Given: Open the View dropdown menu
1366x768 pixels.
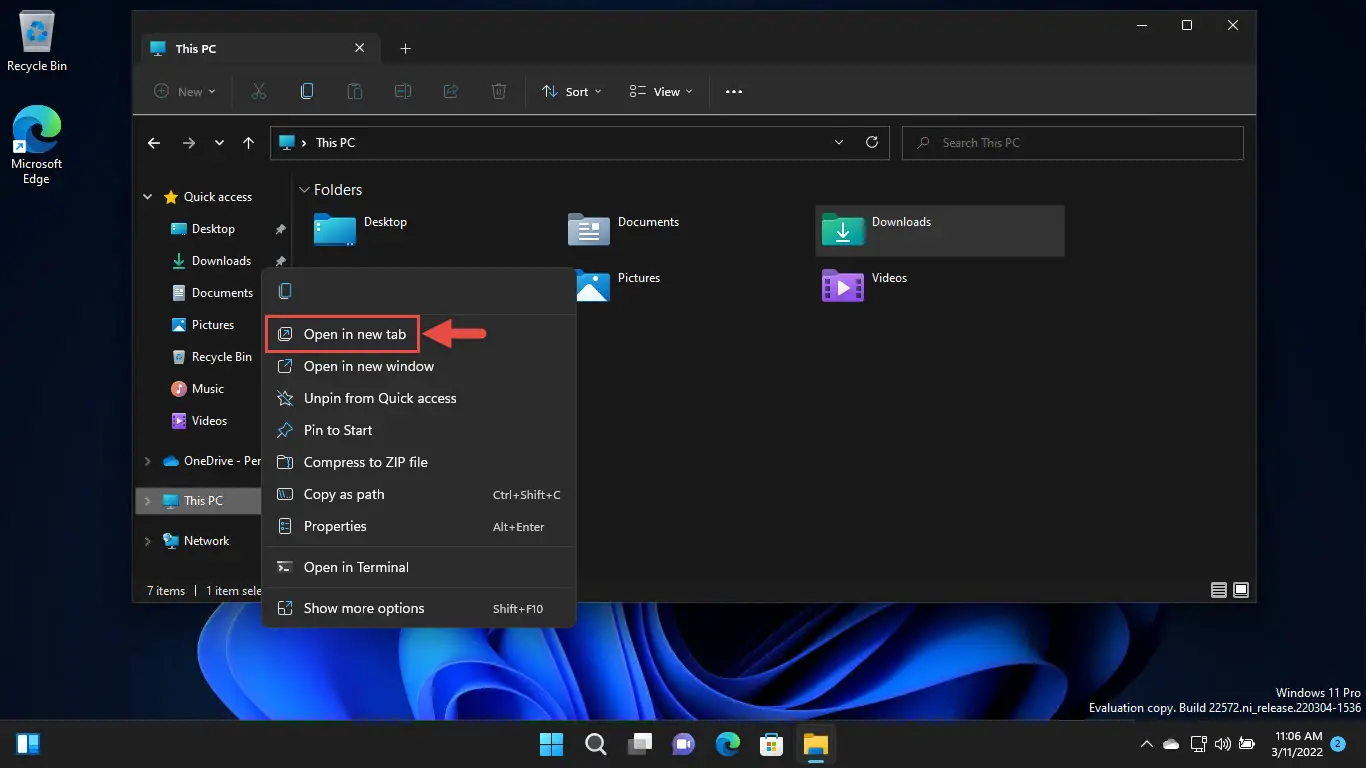Looking at the screenshot, I should point(661,91).
